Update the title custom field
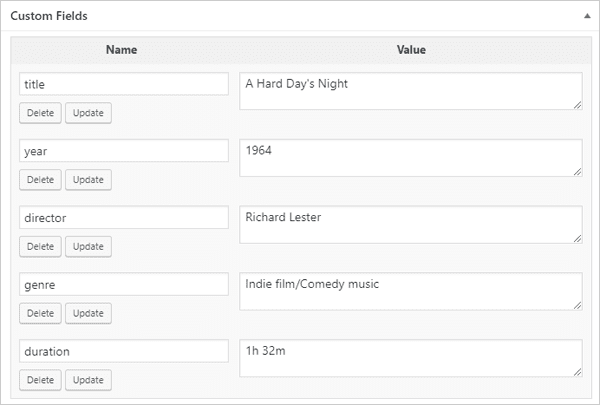The image size is (600, 405). click(x=88, y=113)
